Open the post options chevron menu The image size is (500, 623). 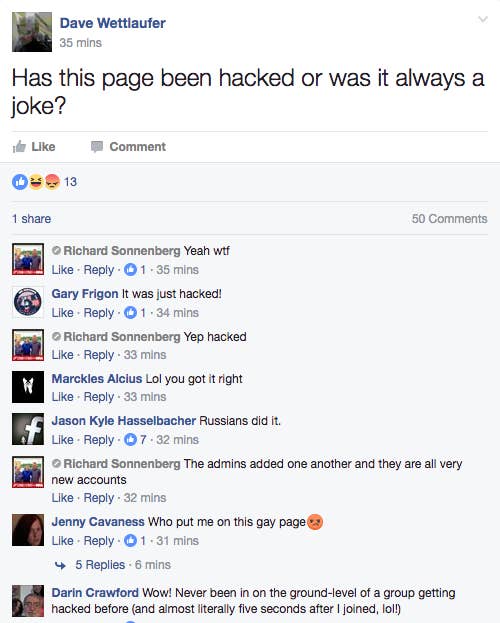click(x=483, y=19)
